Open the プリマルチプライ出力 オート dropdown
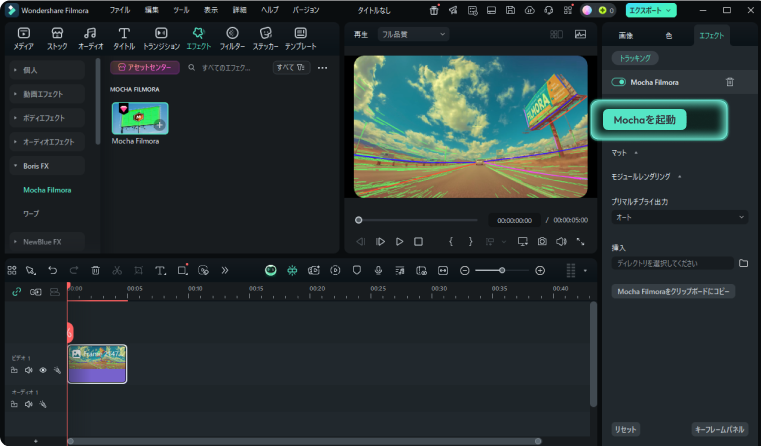The image size is (768, 447). tap(679, 217)
